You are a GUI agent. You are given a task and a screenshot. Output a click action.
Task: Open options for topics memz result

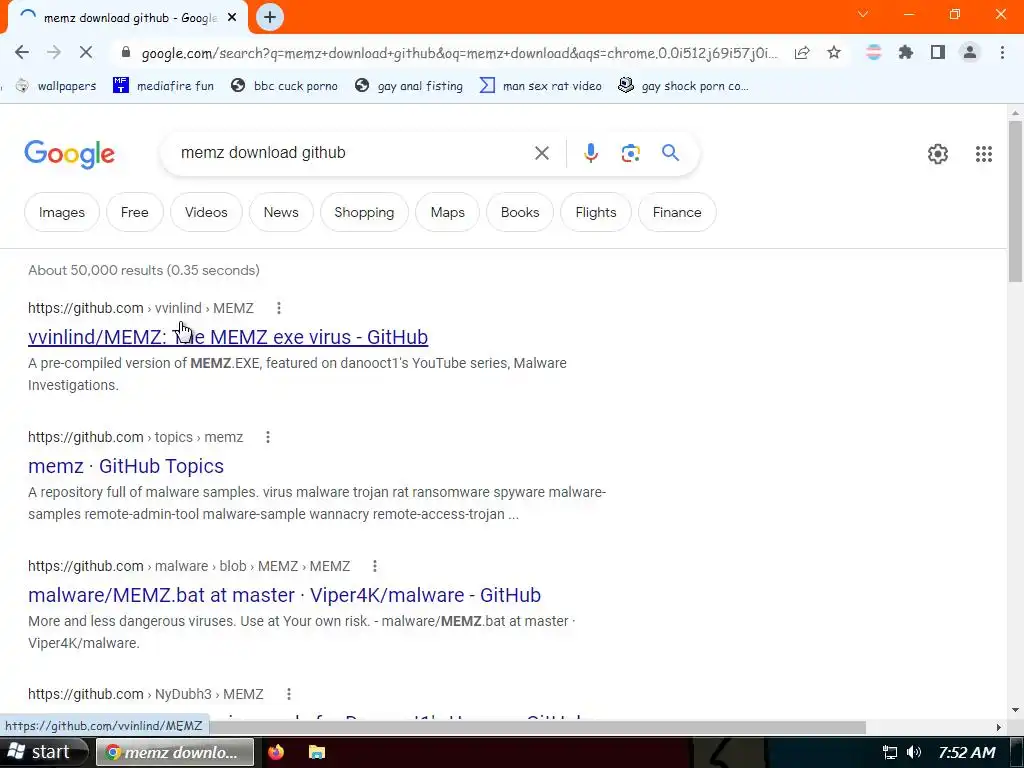click(x=268, y=437)
